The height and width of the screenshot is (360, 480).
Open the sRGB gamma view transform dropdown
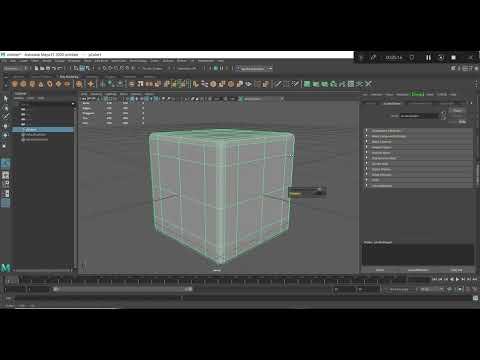261,99
